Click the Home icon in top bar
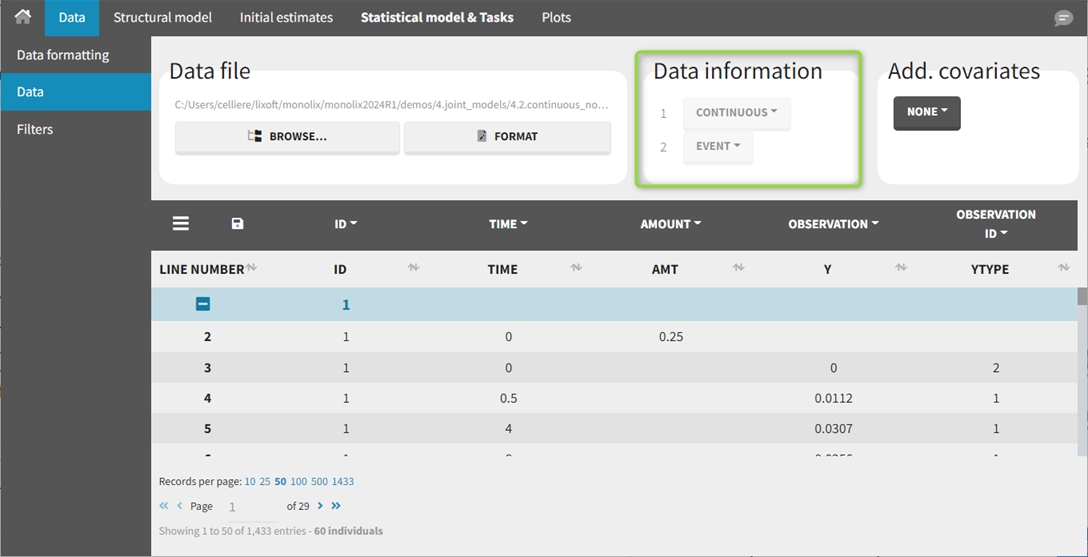 (x=22, y=17)
